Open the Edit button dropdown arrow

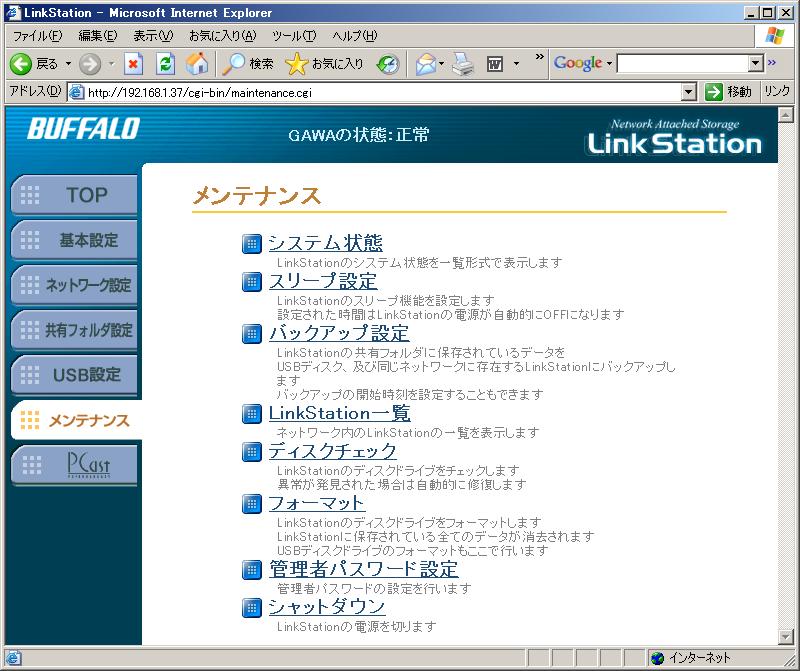[516, 64]
